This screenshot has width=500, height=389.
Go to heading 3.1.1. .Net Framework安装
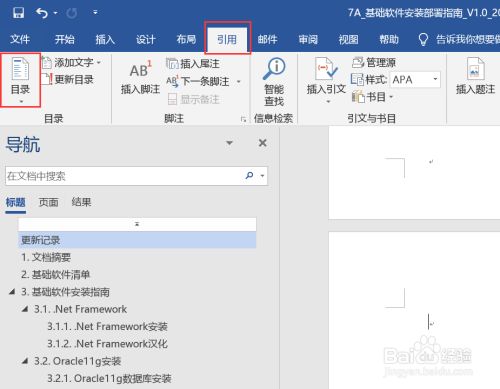click(107, 326)
